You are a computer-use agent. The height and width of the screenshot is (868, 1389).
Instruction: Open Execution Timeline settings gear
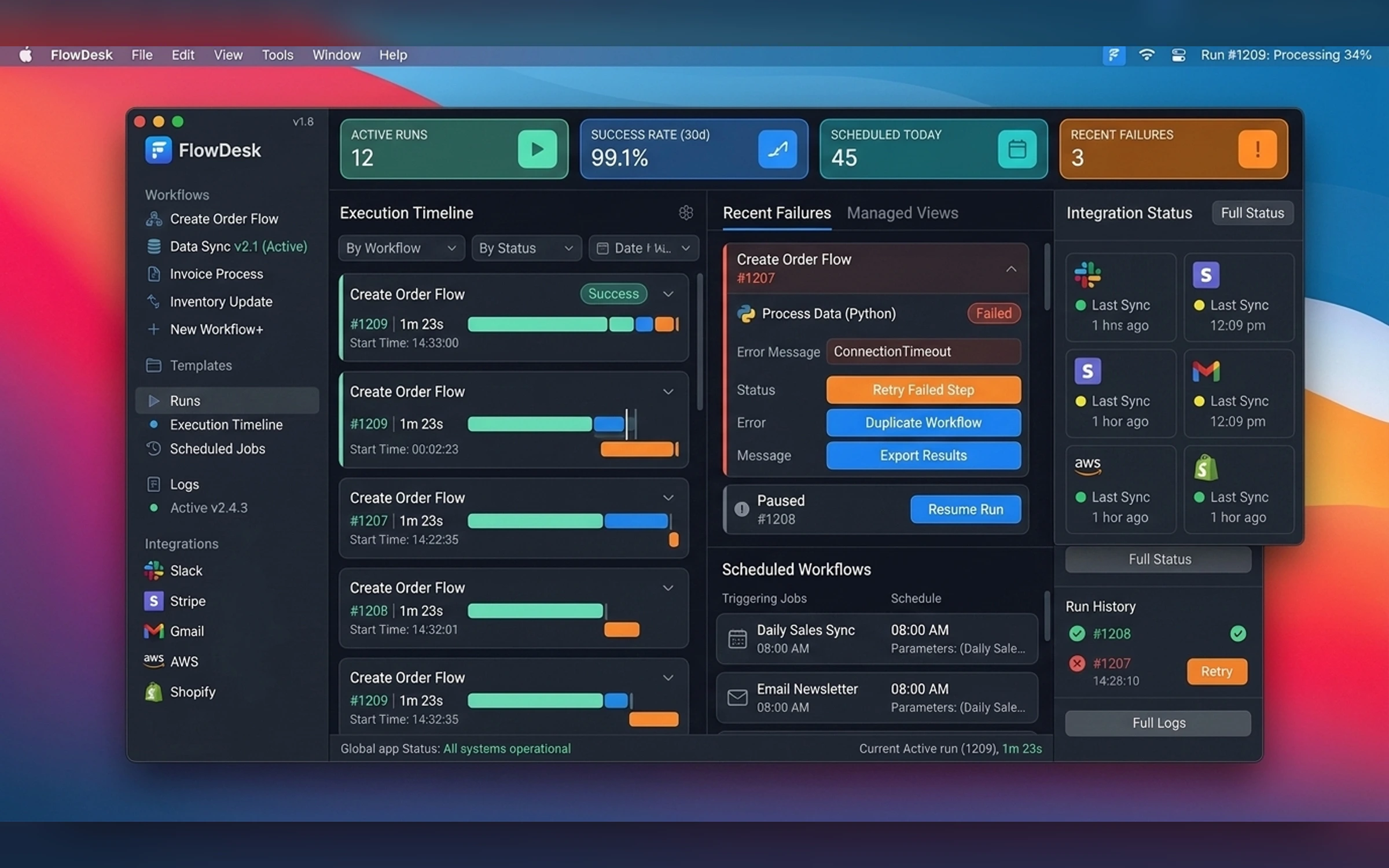click(686, 213)
